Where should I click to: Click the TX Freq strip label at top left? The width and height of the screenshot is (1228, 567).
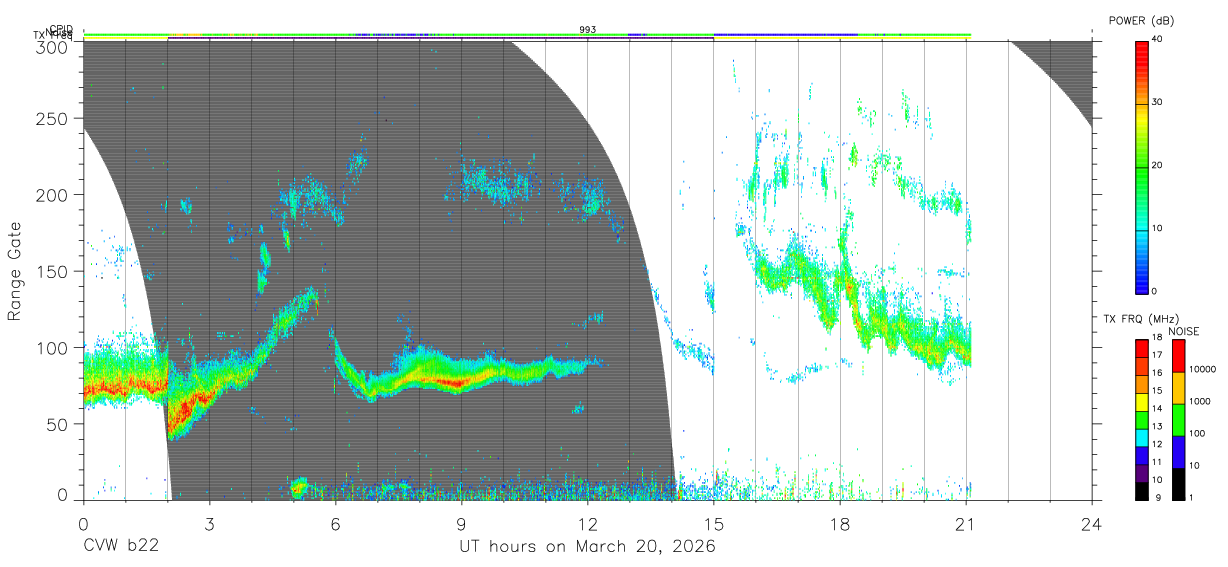[52, 35]
